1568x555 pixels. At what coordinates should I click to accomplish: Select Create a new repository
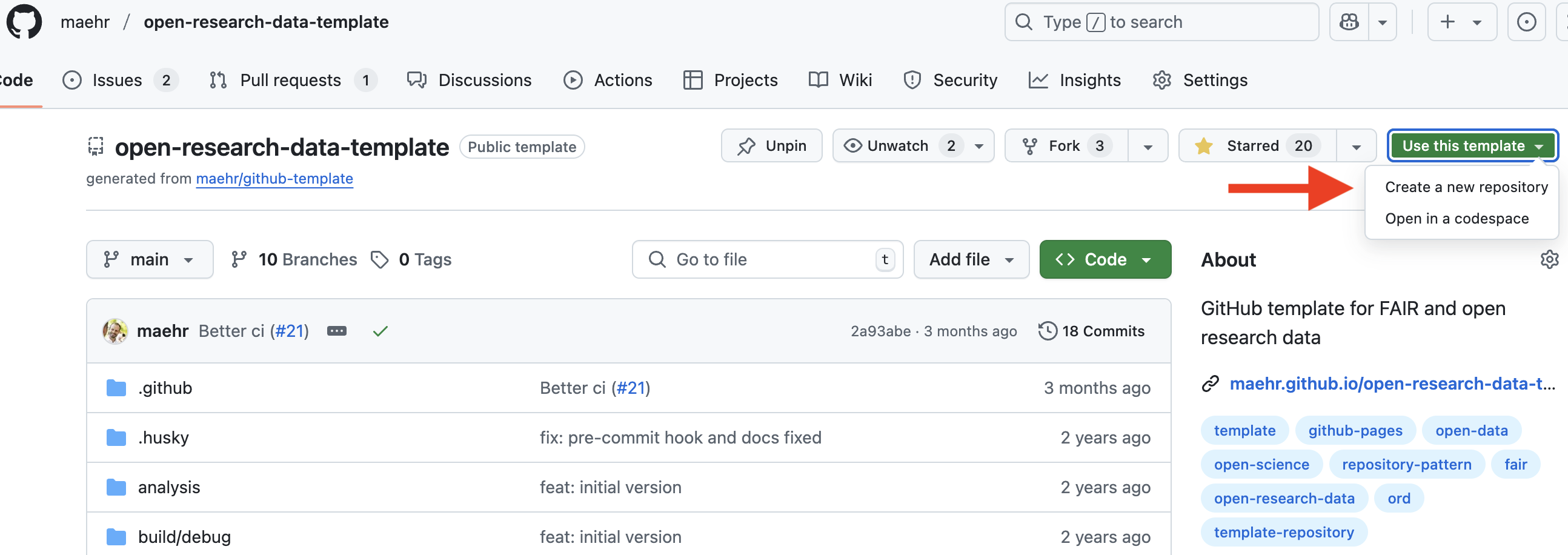pos(1466,187)
